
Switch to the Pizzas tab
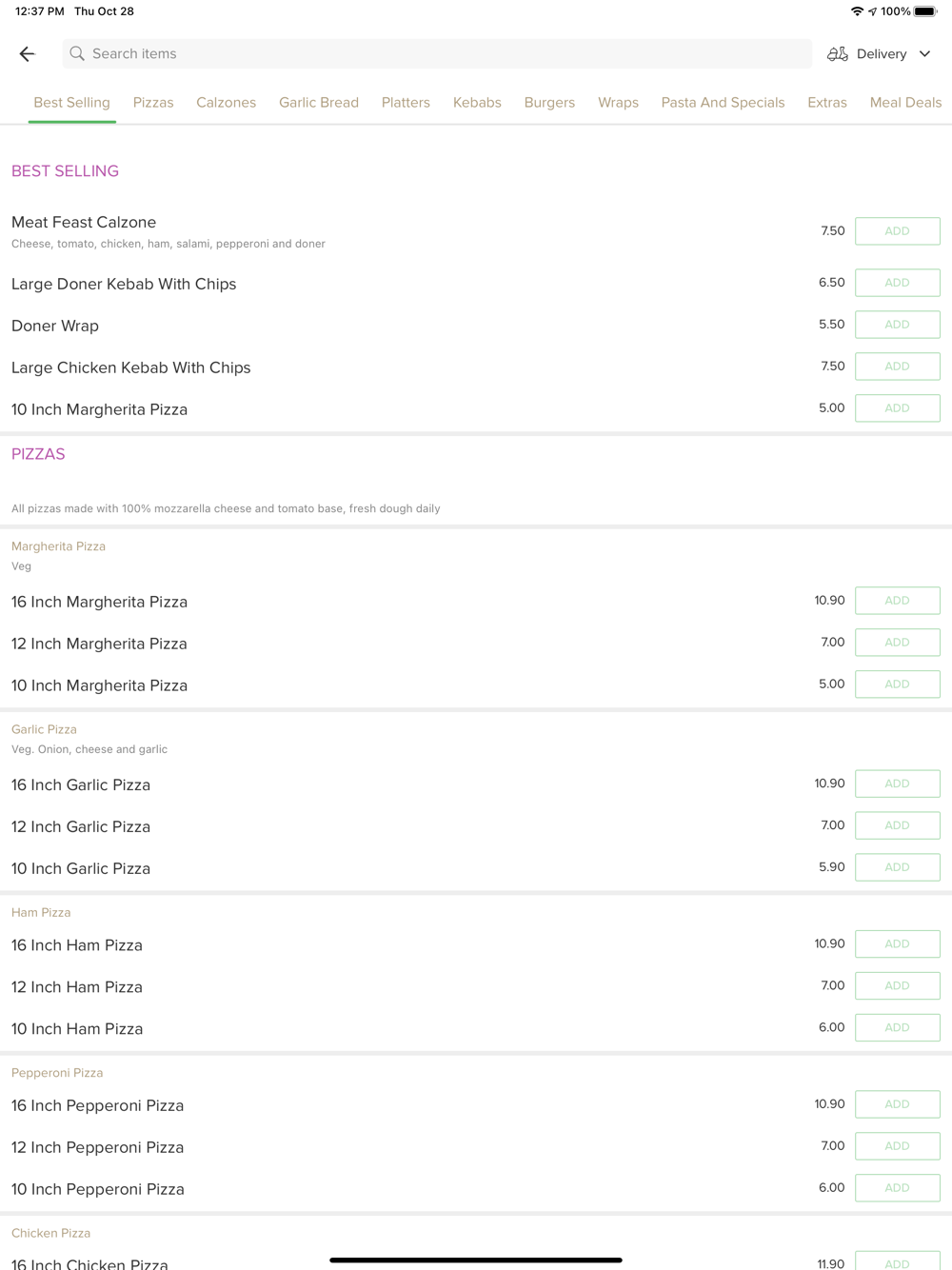153,103
